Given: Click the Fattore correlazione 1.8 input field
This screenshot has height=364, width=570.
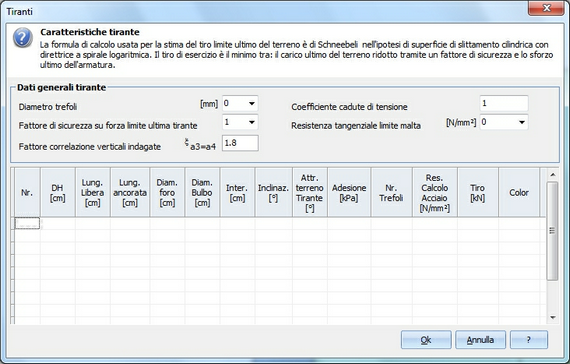Looking at the screenshot, I should pos(240,143).
